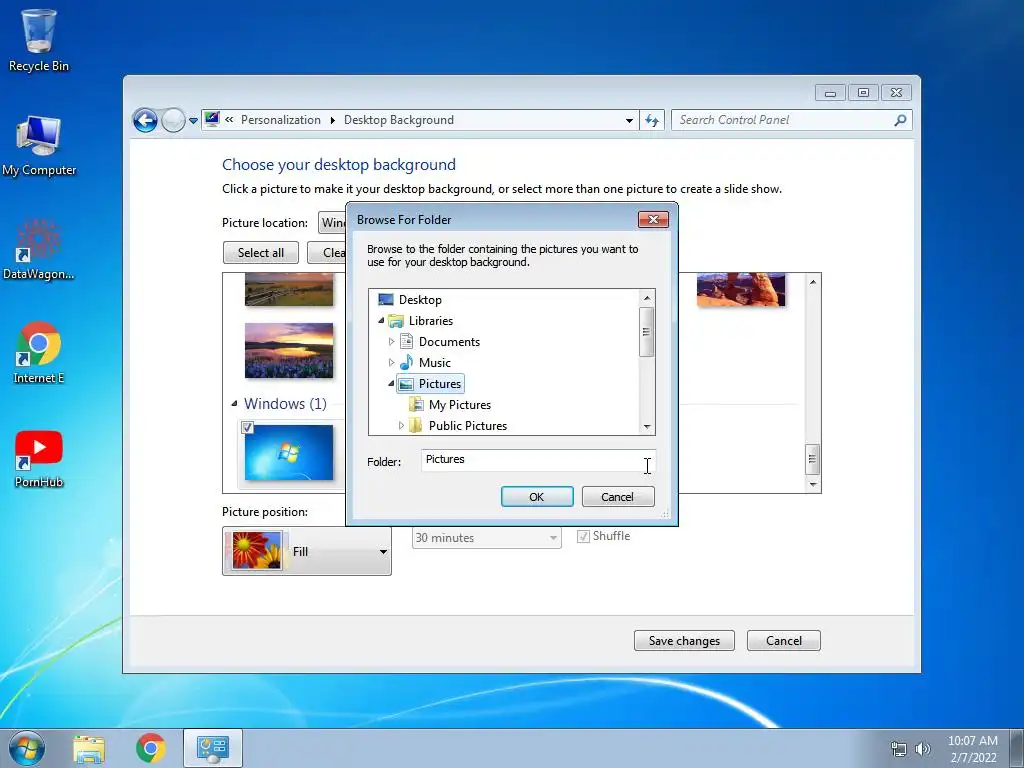Click the Save changes button
The image size is (1024, 768).
[684, 641]
